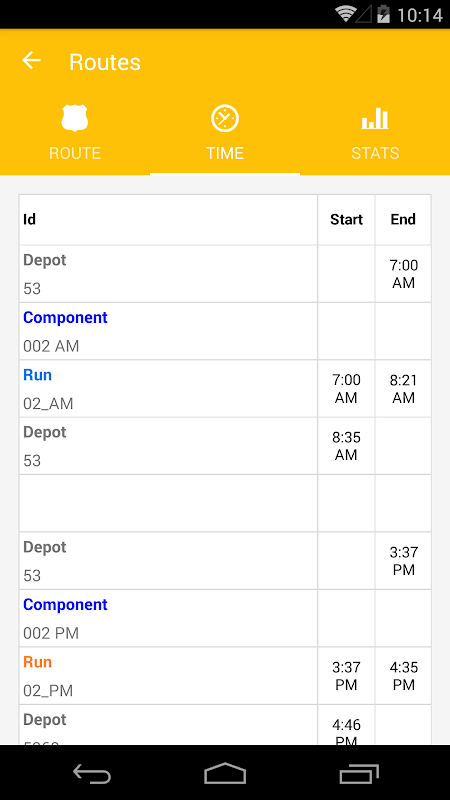Viewport: 450px width, 800px height.
Task: Select the shield Route icon
Action: (74, 118)
